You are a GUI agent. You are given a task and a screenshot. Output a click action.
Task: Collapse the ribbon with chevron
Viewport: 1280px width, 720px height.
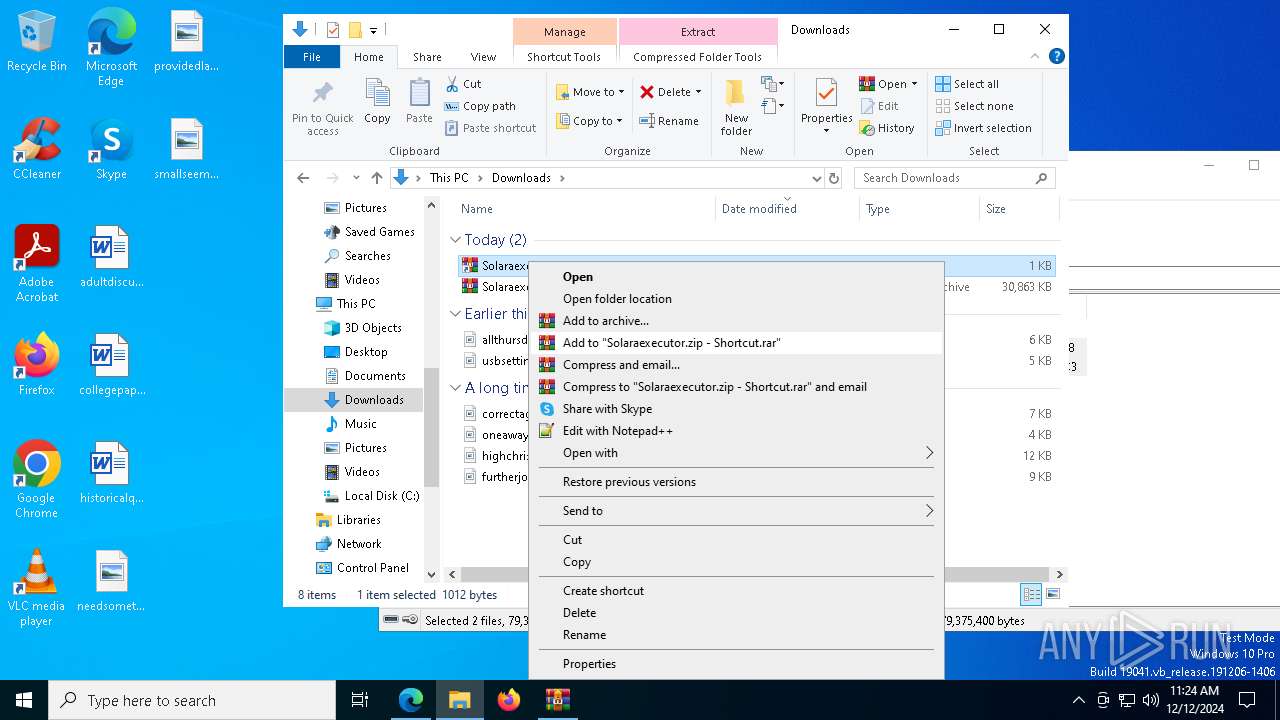tap(1035, 57)
